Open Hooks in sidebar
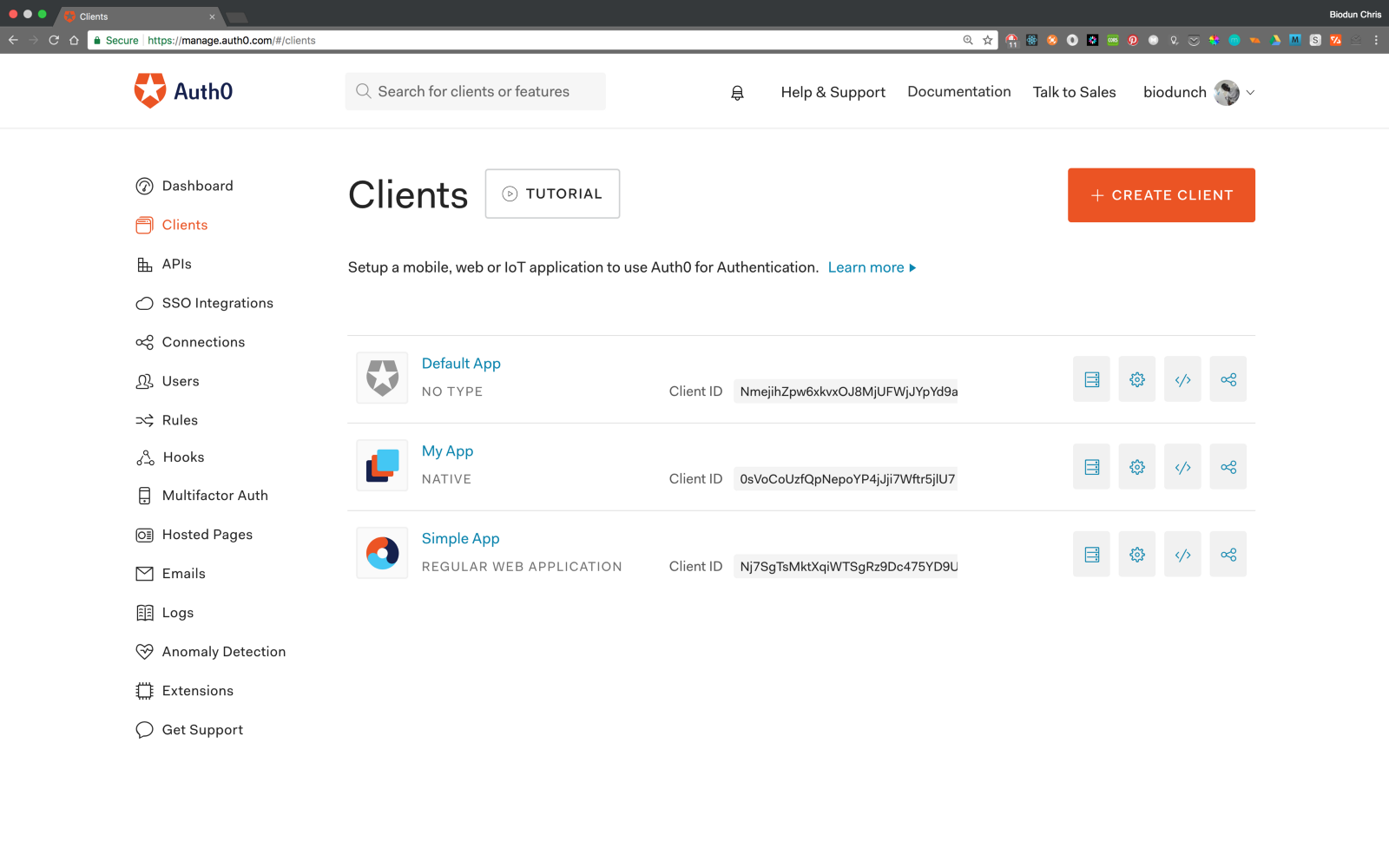 pyautogui.click(x=170, y=457)
